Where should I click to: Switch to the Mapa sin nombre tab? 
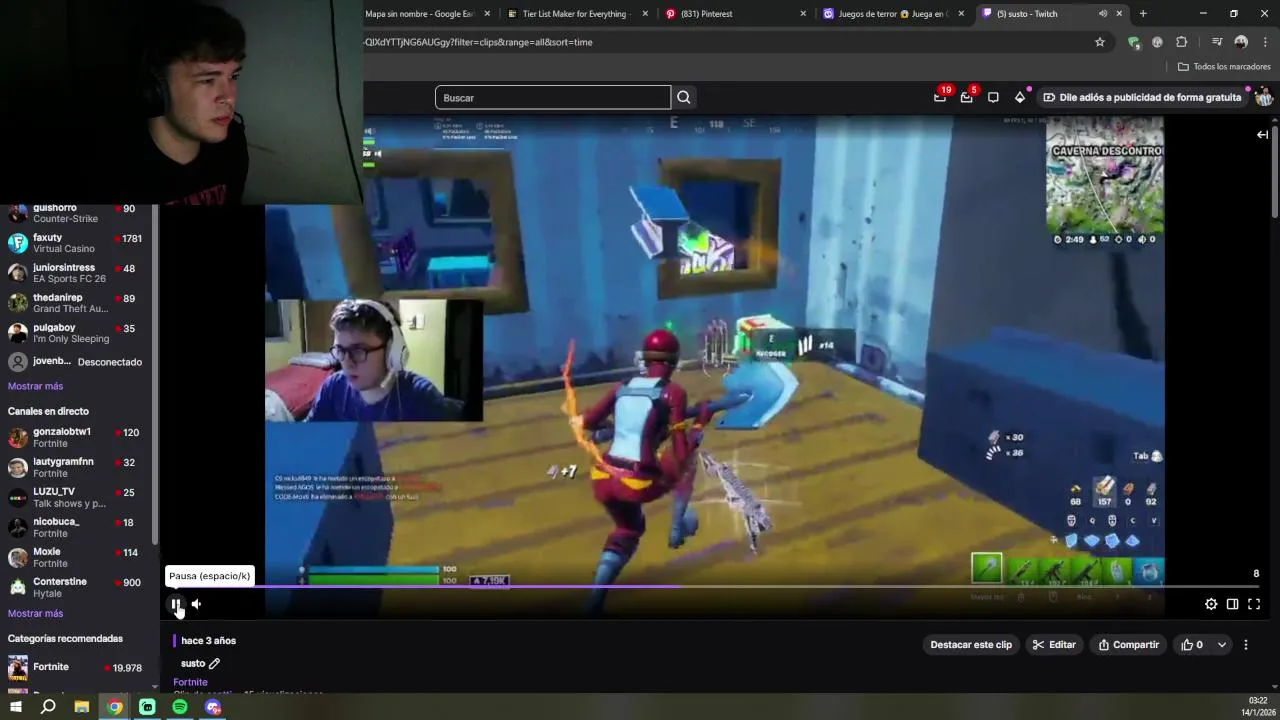(x=420, y=14)
